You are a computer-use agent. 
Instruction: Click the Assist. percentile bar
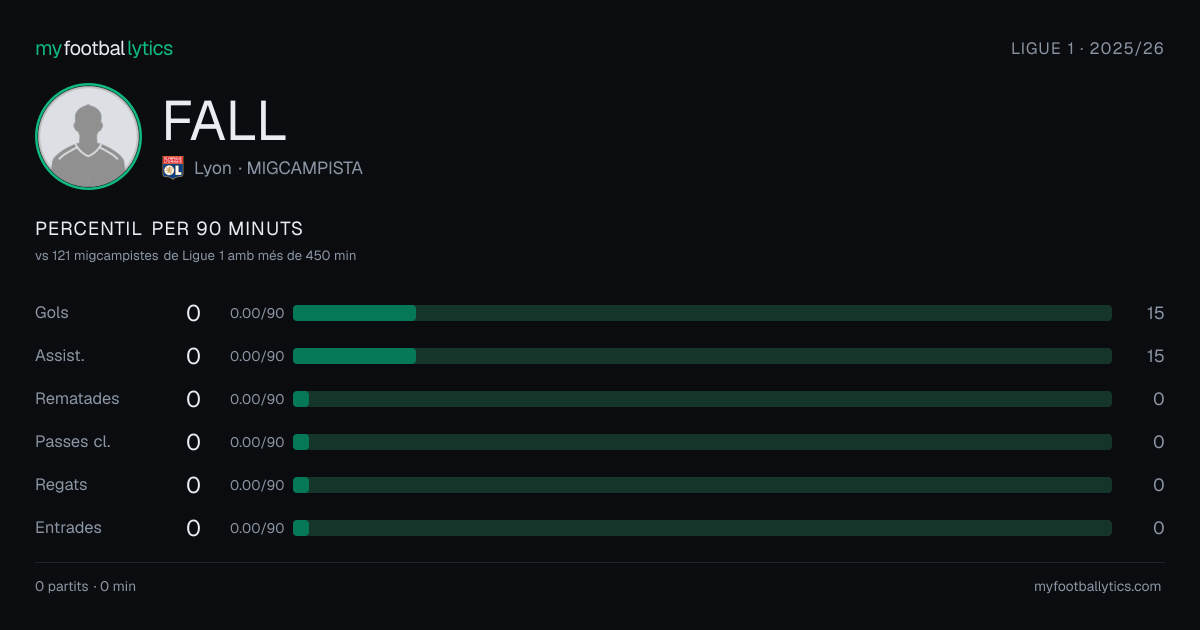(702, 356)
